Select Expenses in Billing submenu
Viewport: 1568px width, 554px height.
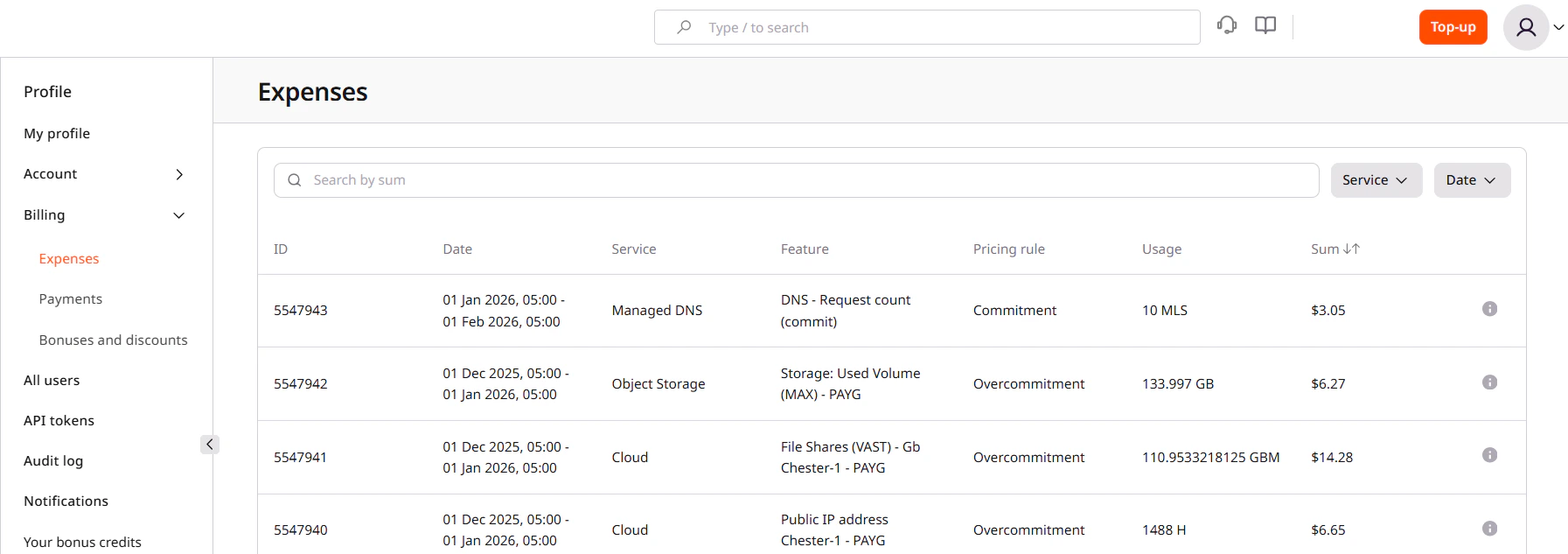69,258
